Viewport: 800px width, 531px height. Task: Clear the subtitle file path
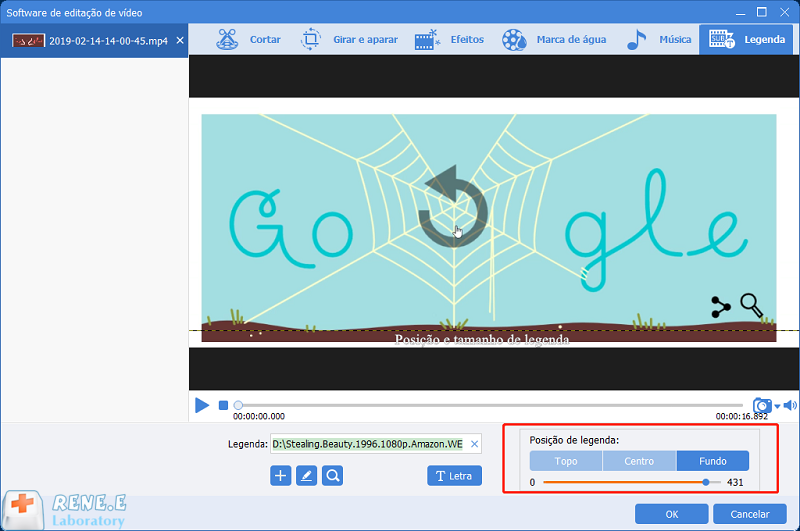(474, 444)
